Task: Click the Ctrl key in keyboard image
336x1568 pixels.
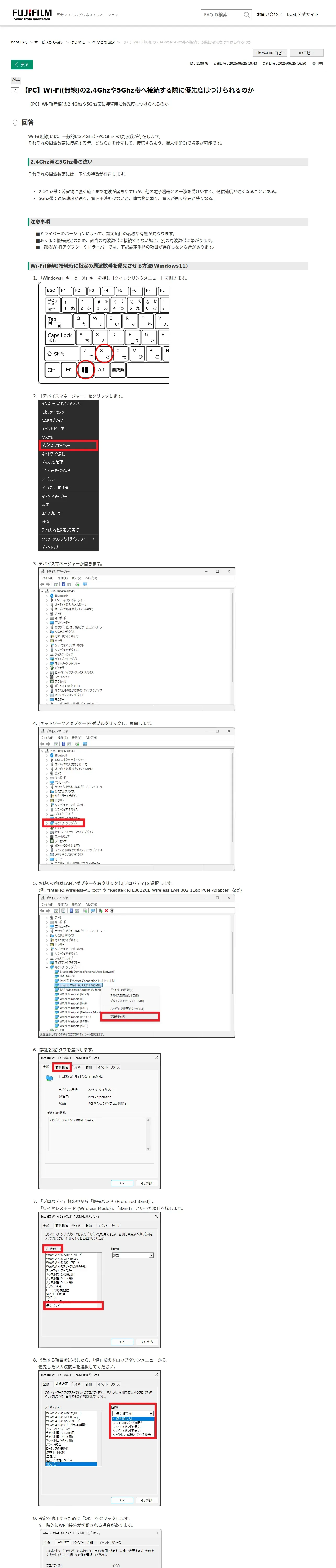Action: (x=52, y=370)
